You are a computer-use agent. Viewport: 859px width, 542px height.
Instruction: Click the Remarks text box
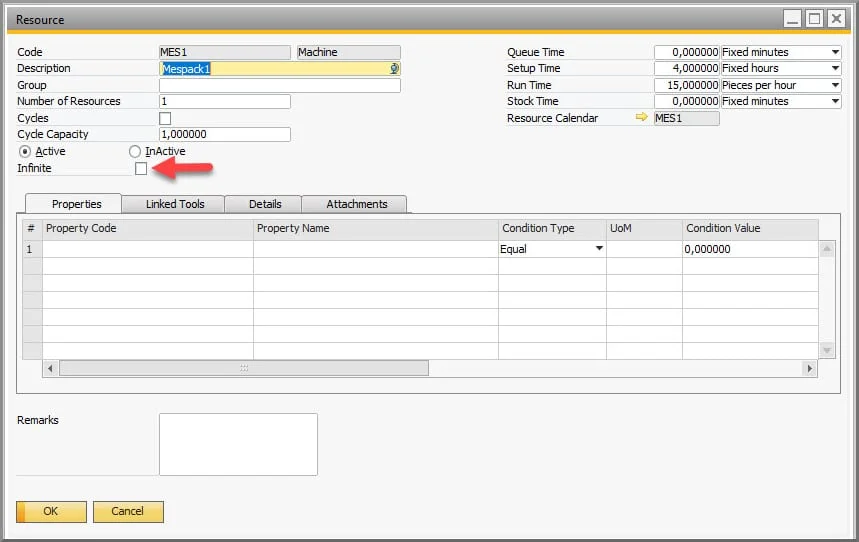point(238,444)
